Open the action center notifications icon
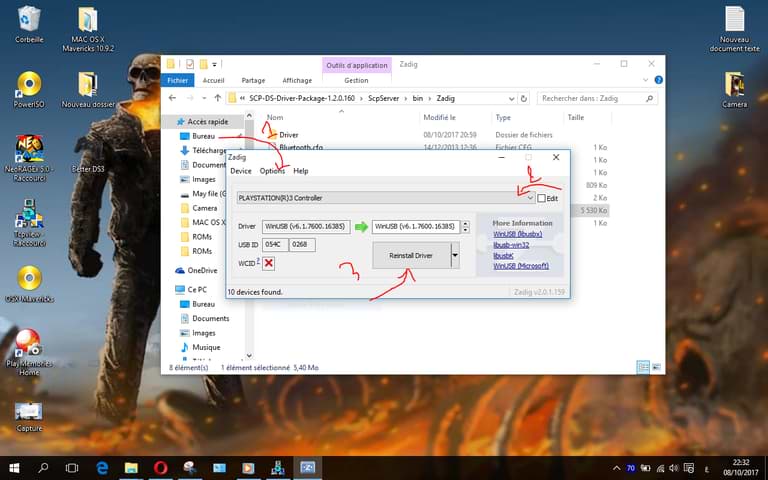Screen dimensions: 768x480 689,468
